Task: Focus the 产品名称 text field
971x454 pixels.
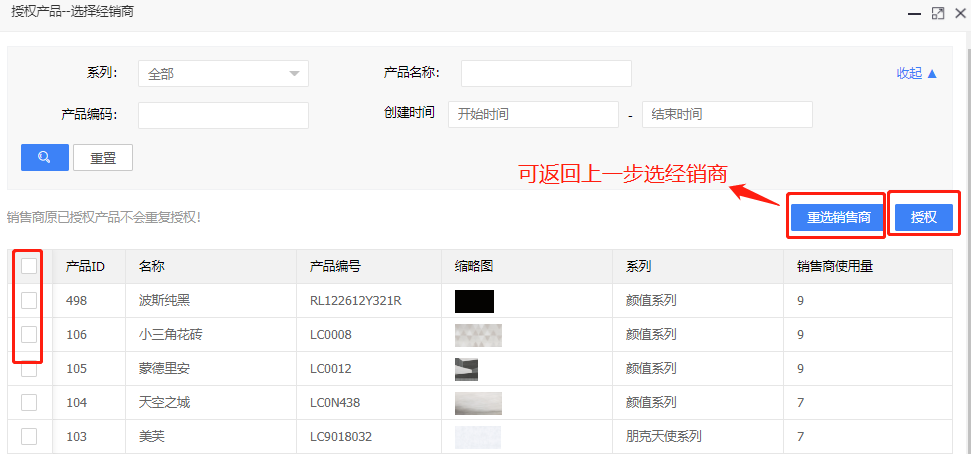Action: (546, 74)
